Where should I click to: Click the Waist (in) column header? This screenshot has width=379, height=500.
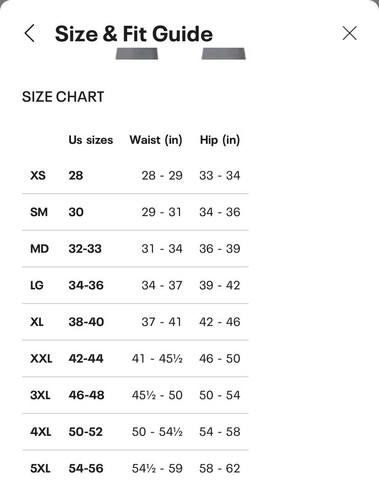tap(156, 140)
